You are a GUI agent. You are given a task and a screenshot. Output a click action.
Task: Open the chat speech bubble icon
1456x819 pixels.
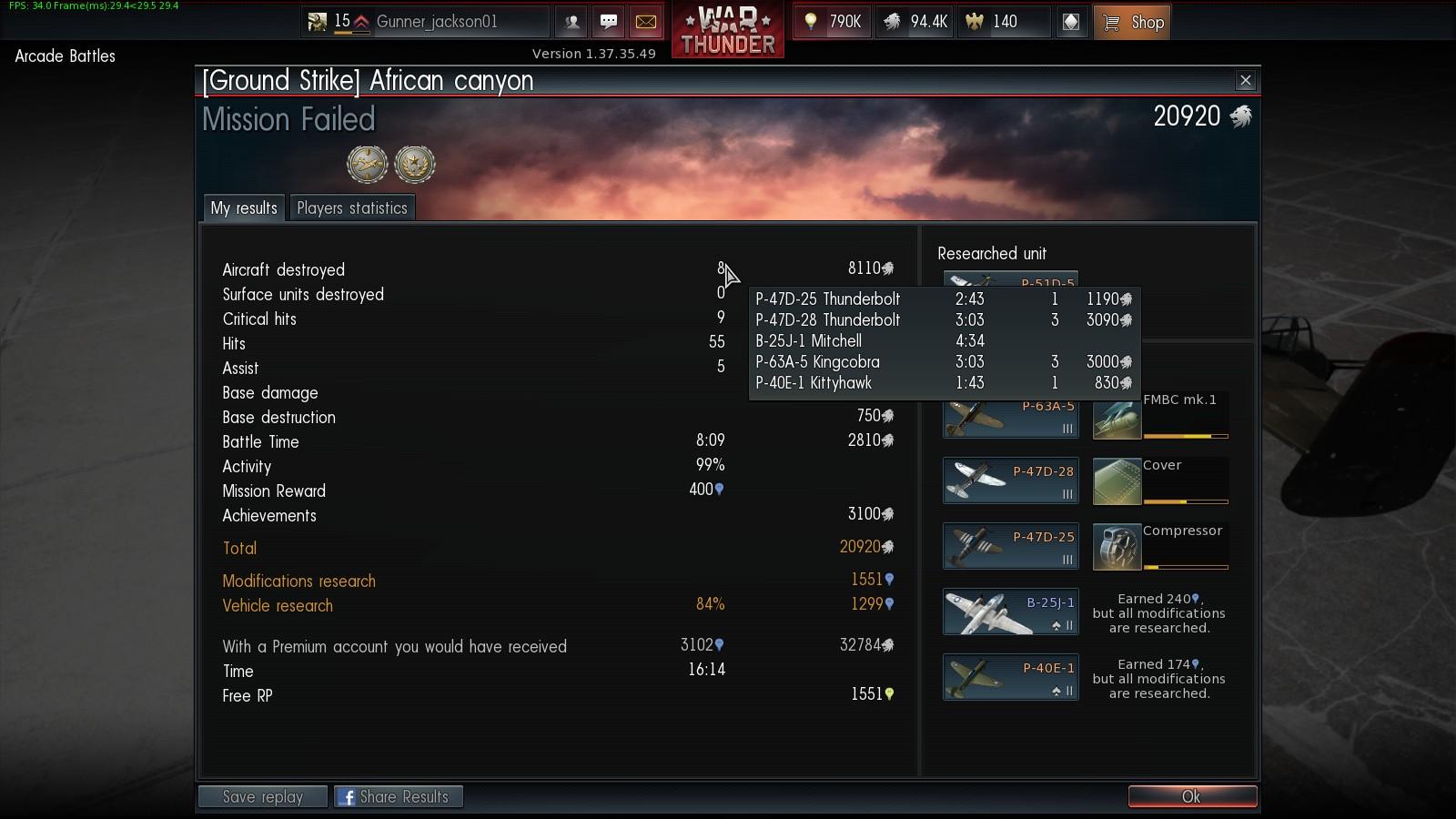(609, 22)
